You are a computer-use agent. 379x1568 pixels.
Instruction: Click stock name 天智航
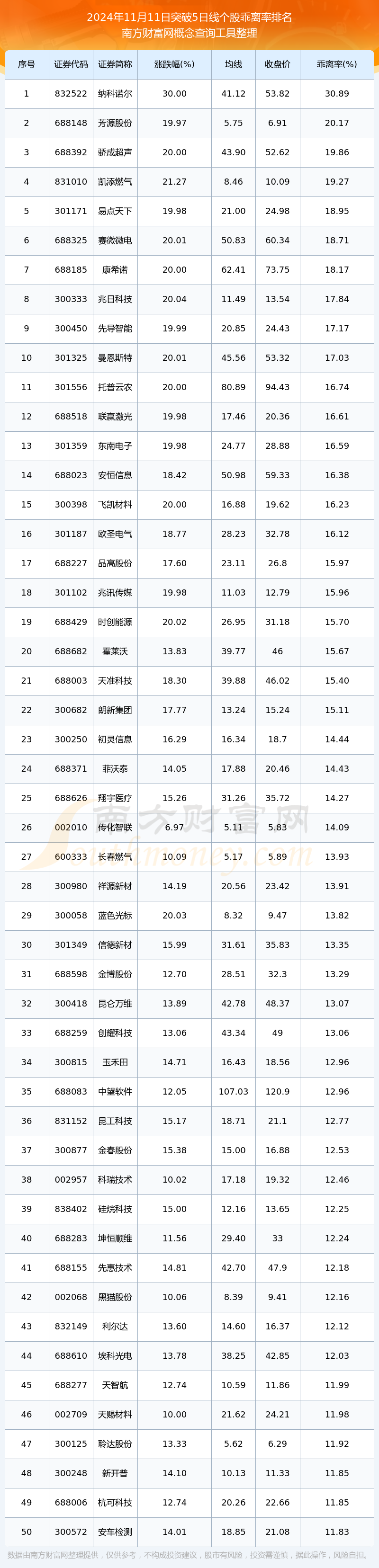[115, 1385]
